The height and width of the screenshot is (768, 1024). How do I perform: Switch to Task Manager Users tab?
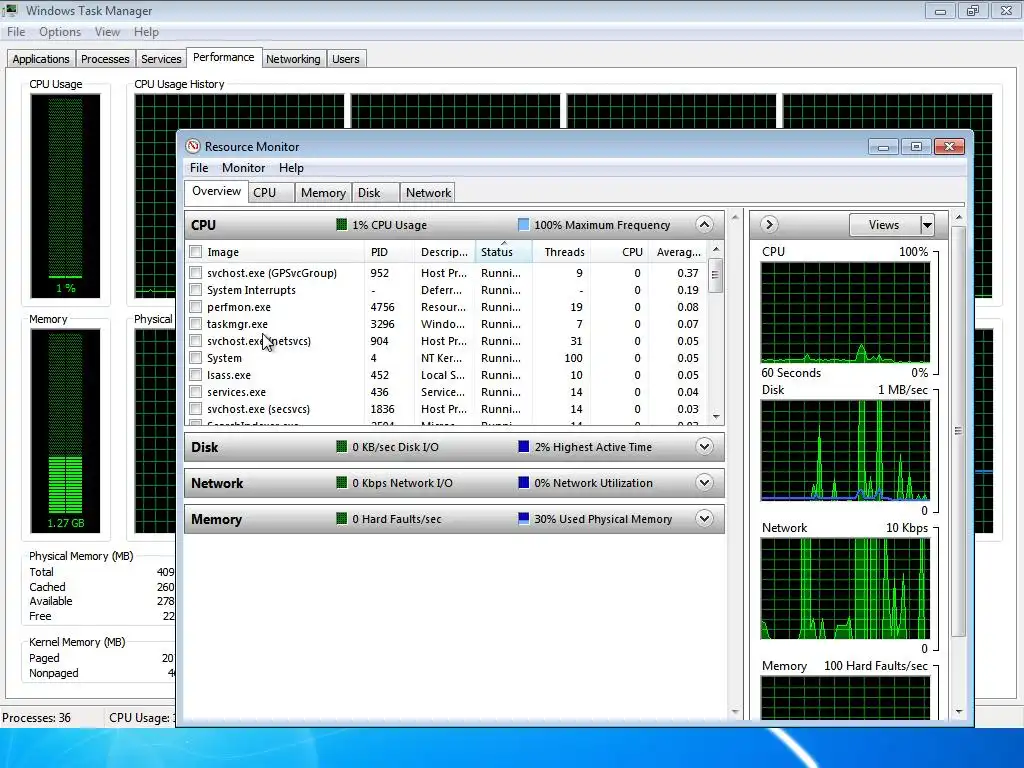click(x=345, y=59)
